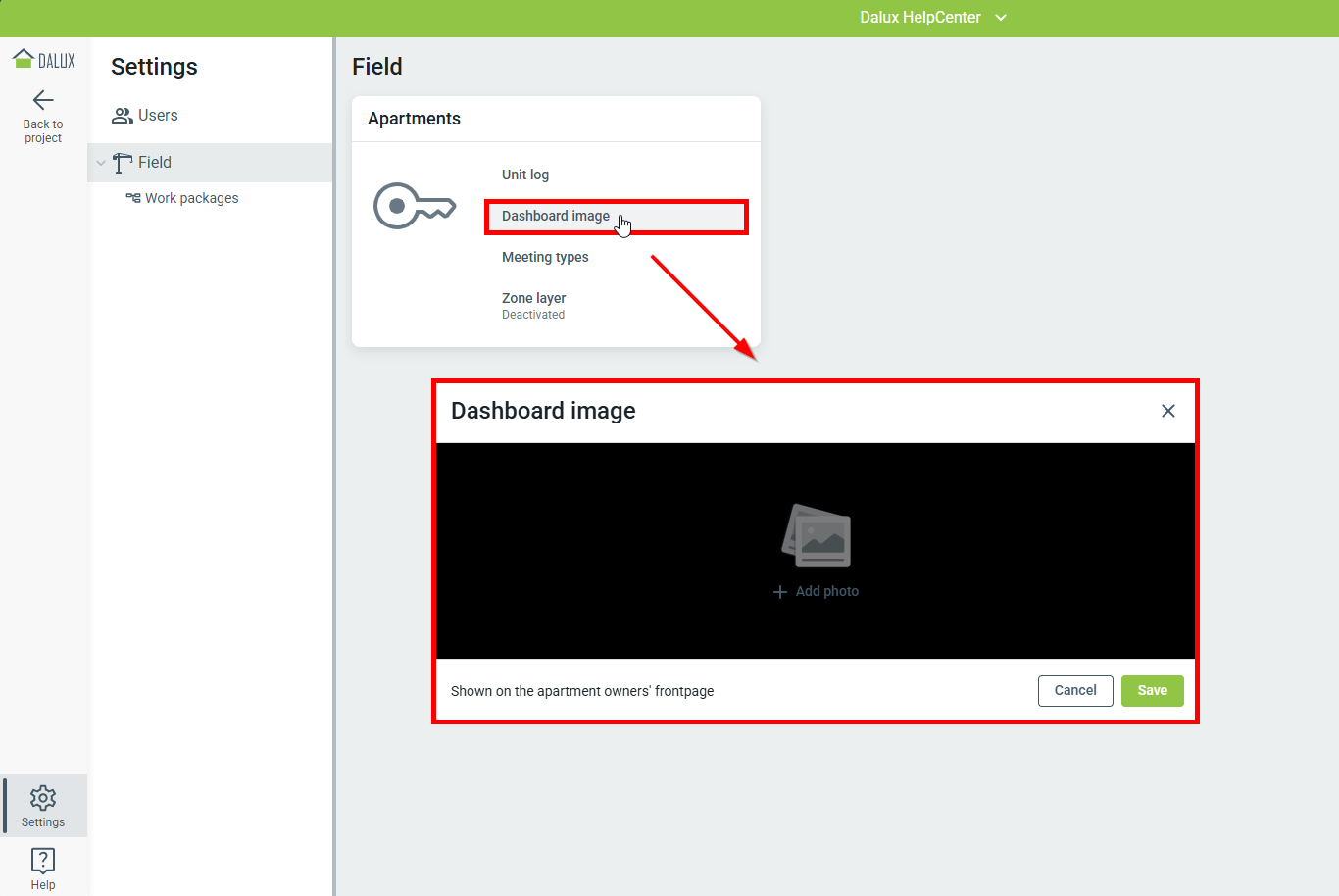Select the Dashboard image option

tap(556, 216)
